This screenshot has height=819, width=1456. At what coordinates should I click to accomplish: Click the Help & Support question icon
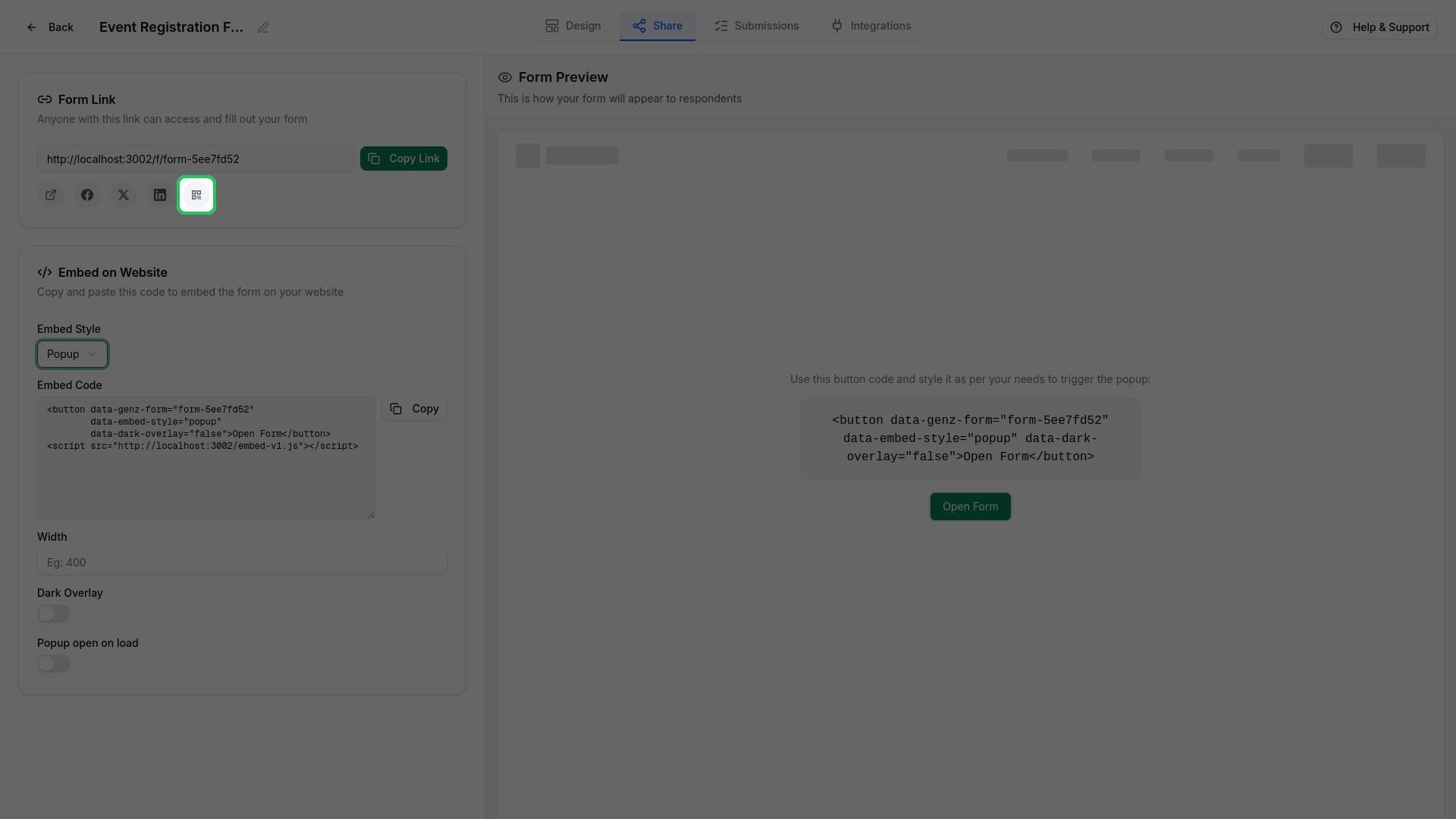tap(1336, 27)
